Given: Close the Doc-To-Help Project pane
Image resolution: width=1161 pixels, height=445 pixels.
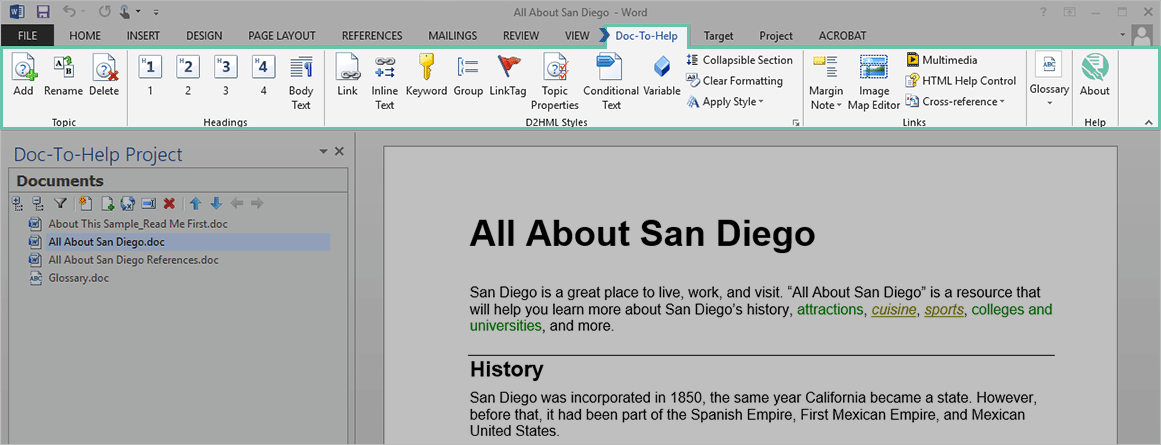Looking at the screenshot, I should [x=339, y=151].
